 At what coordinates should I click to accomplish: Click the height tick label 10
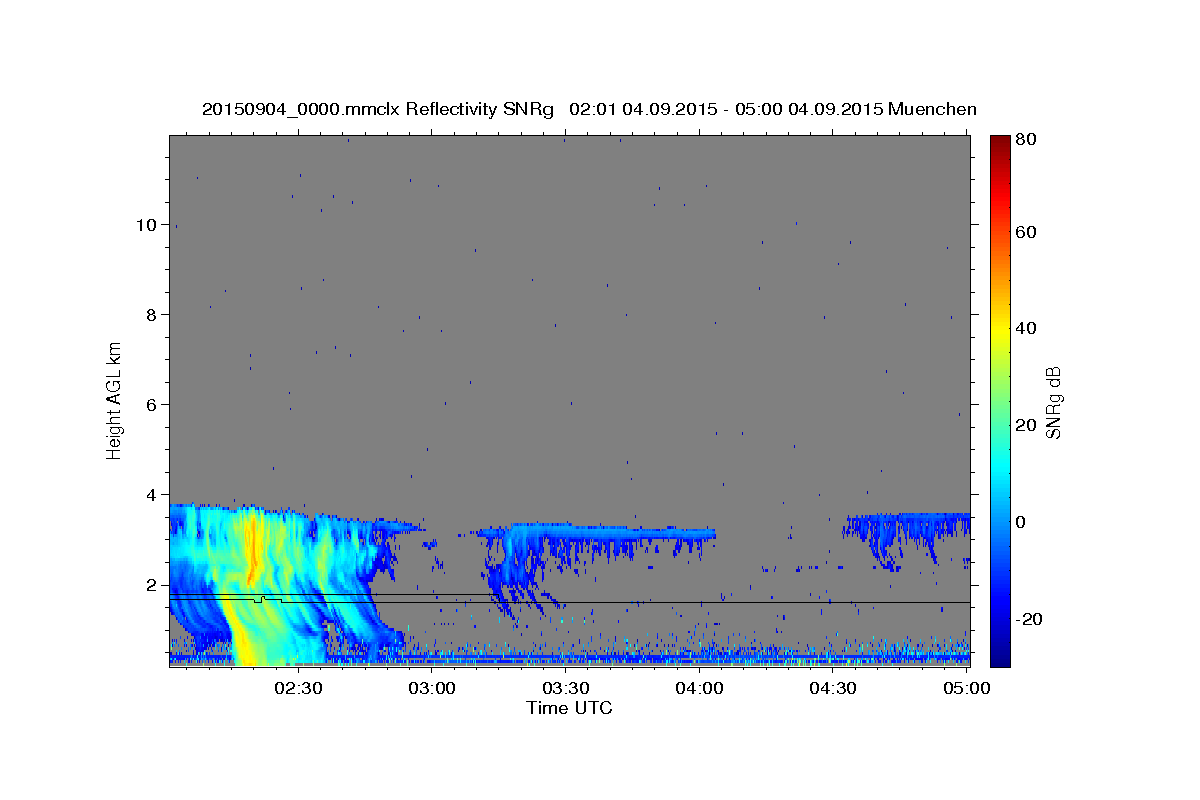146,224
